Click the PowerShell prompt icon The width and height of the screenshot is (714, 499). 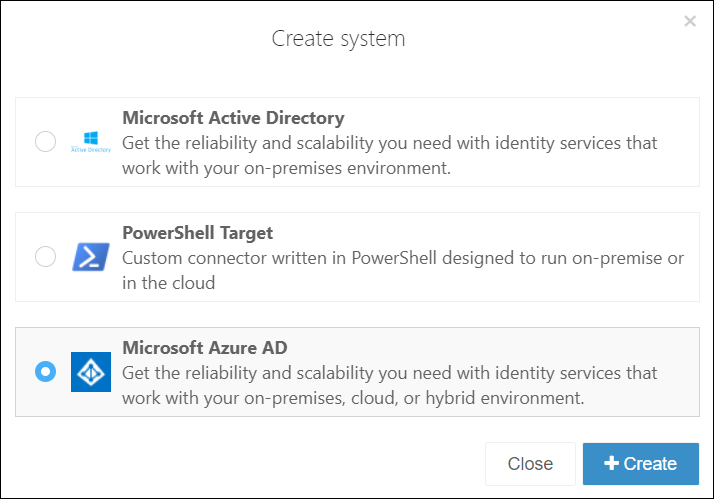click(x=91, y=257)
